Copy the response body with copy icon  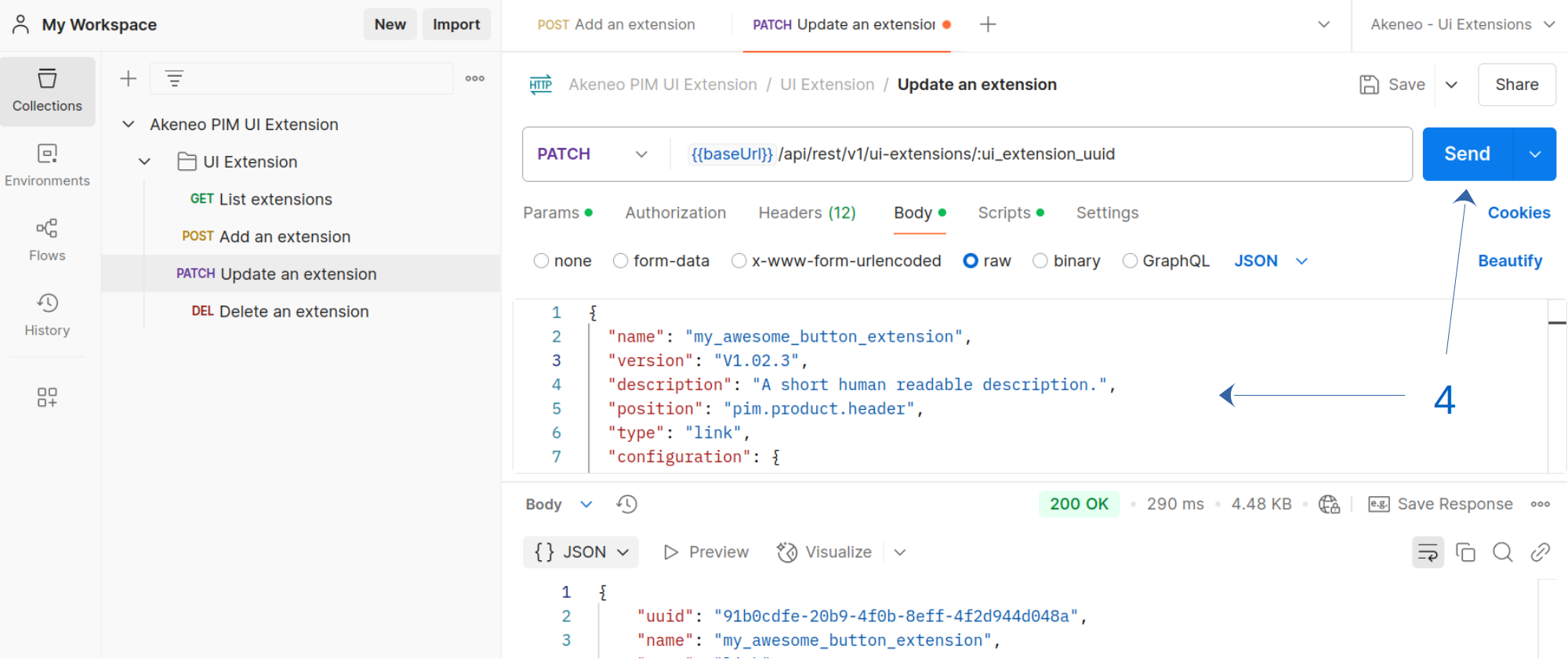click(x=1465, y=552)
